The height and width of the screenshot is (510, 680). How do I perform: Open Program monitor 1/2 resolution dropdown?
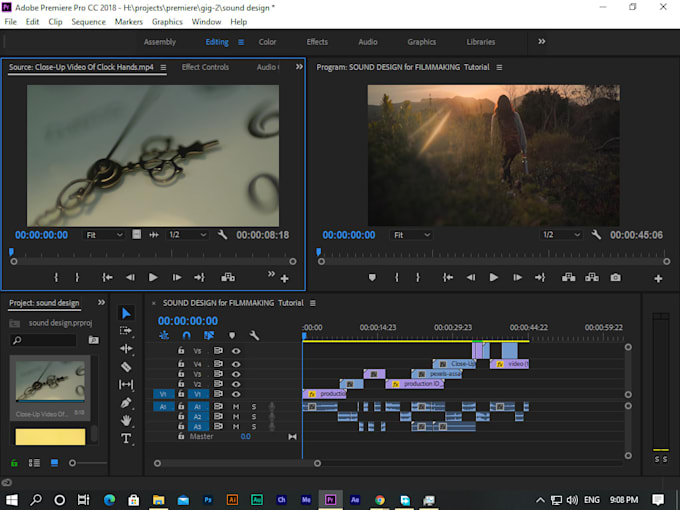click(x=561, y=235)
